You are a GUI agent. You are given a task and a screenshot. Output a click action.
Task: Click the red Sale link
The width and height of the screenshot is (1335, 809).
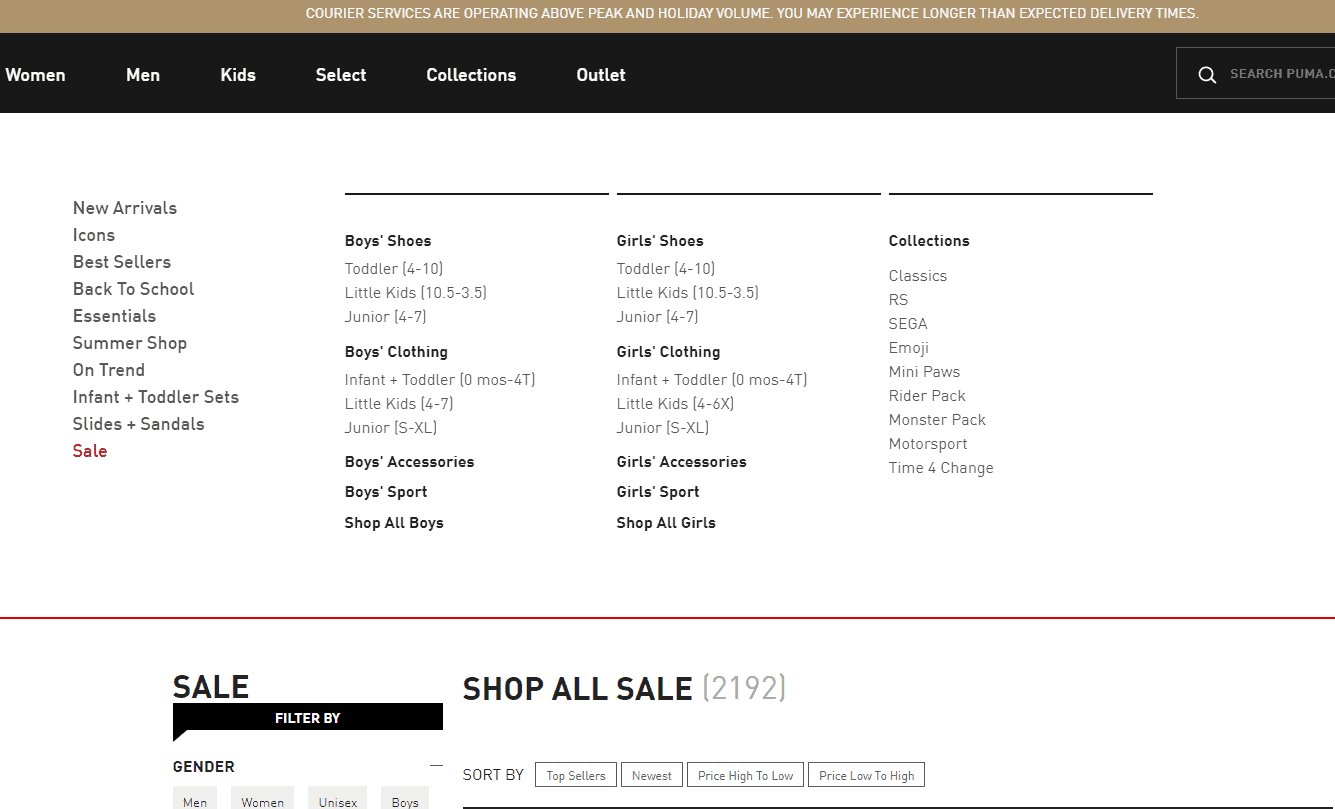pyautogui.click(x=90, y=451)
